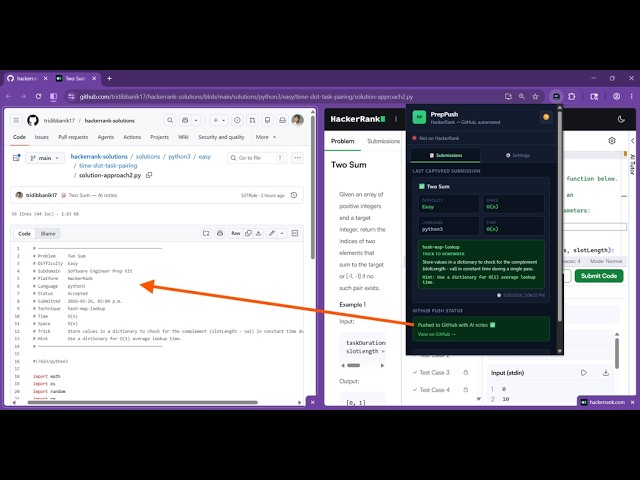Open the Projects tab
This screenshot has height=480, width=640.
point(160,137)
